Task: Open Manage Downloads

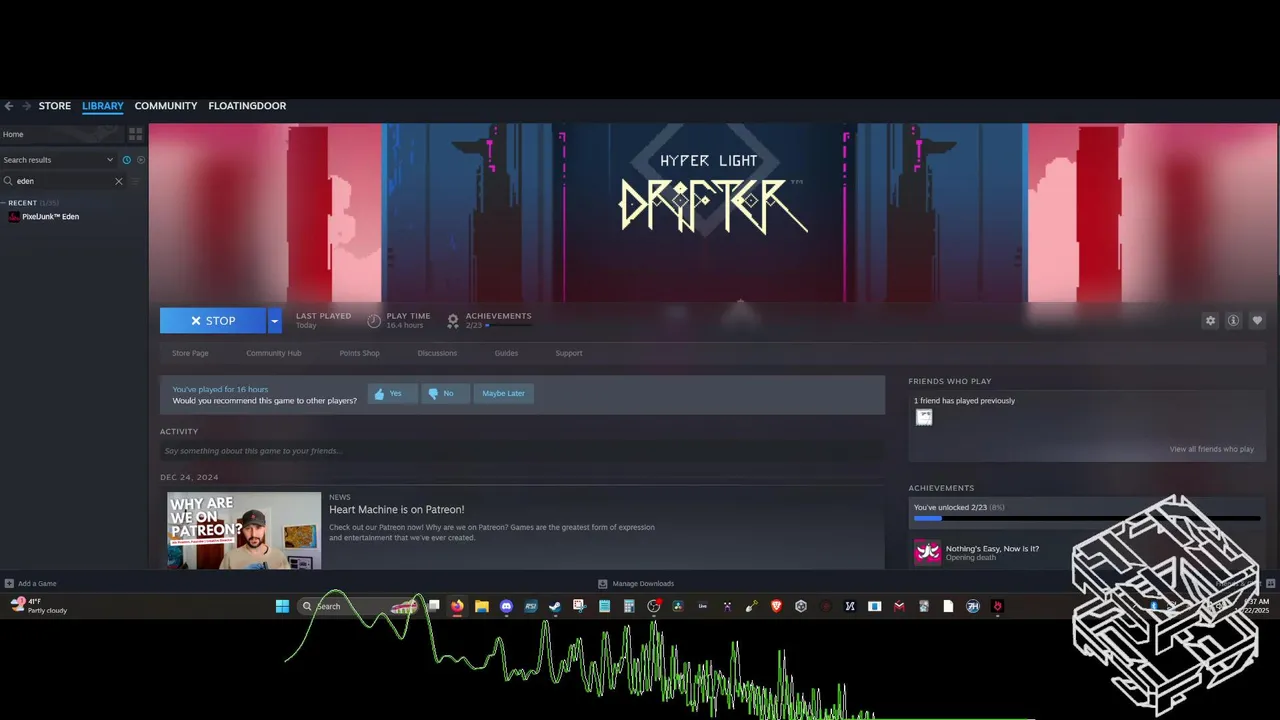Action: (636, 584)
